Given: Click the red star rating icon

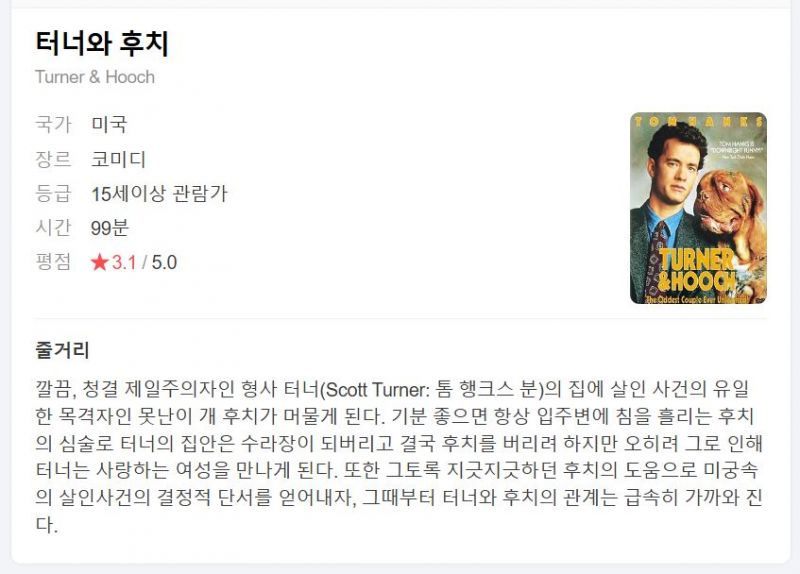Looking at the screenshot, I should [99, 262].
